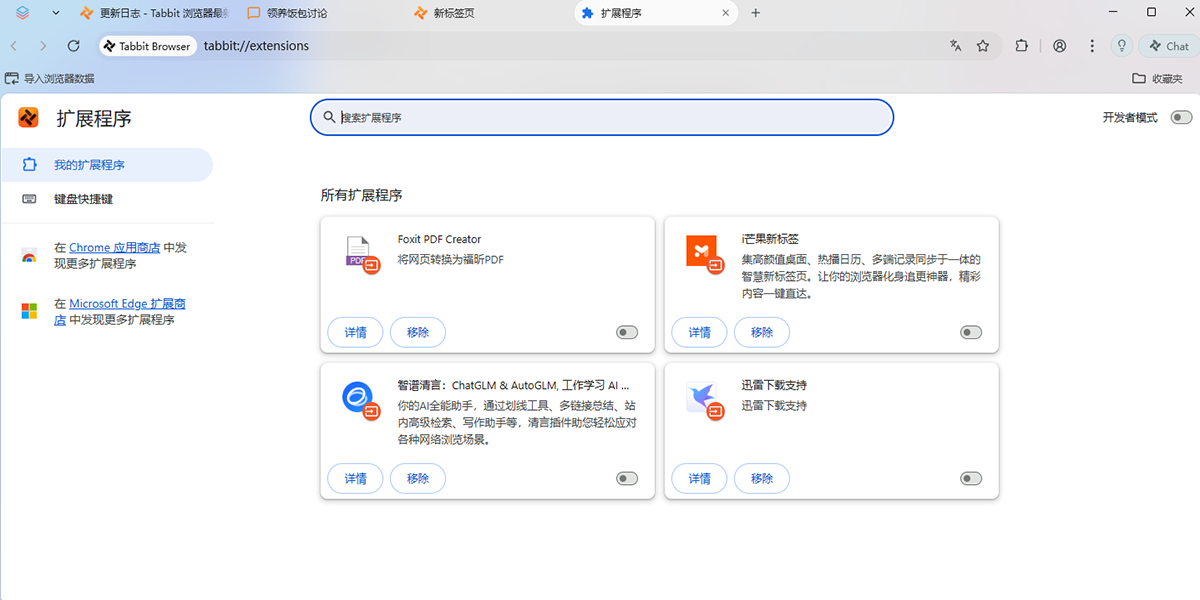Switch to the 领养饭包讨论 tab
This screenshot has width=1200, height=600.
point(321,13)
